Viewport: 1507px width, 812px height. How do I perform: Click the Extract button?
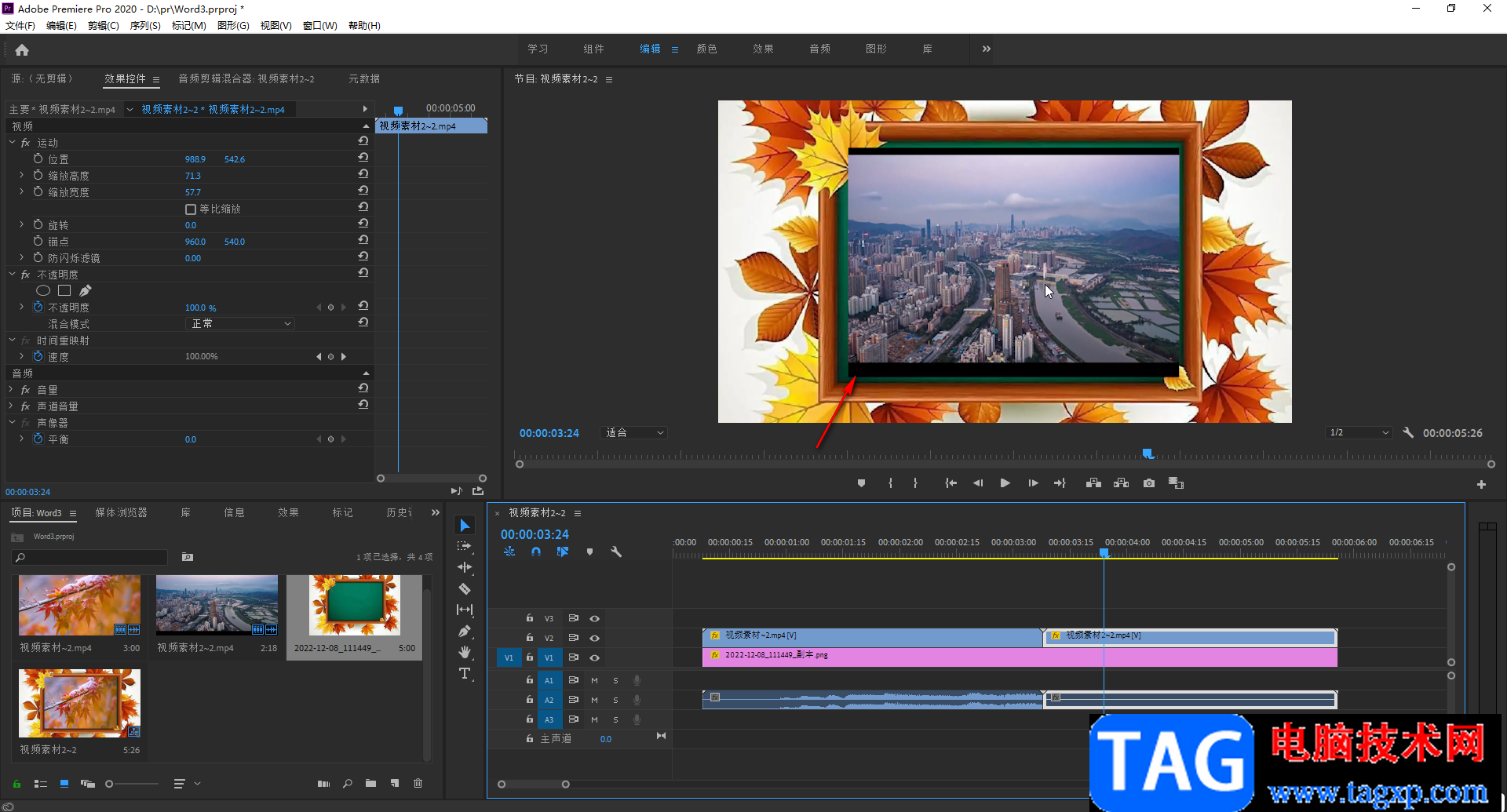1121,483
